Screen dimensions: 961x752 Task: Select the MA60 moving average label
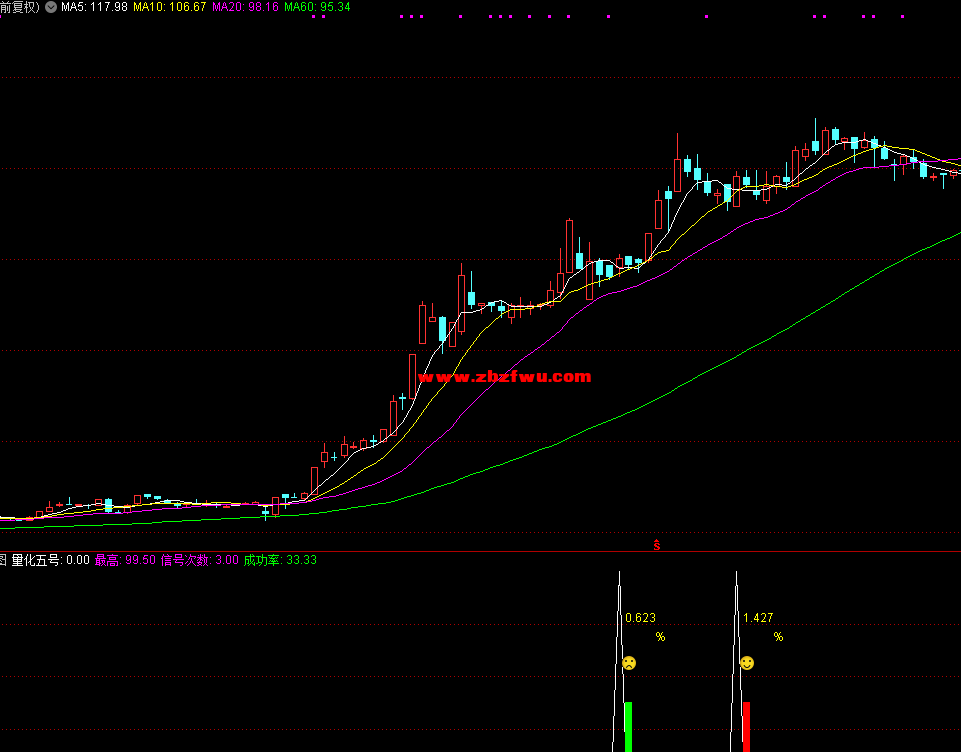click(x=317, y=7)
